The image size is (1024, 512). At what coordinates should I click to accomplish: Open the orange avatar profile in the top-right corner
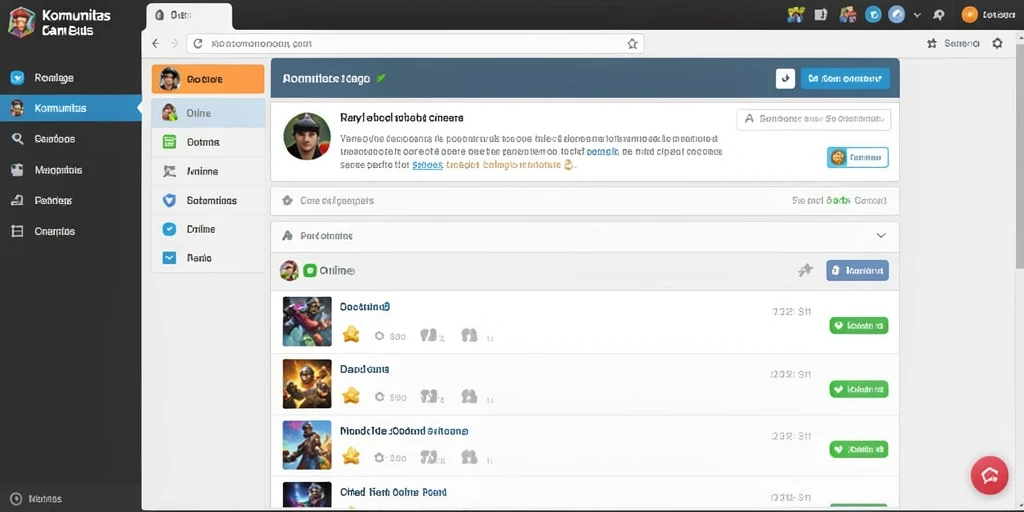coord(970,14)
